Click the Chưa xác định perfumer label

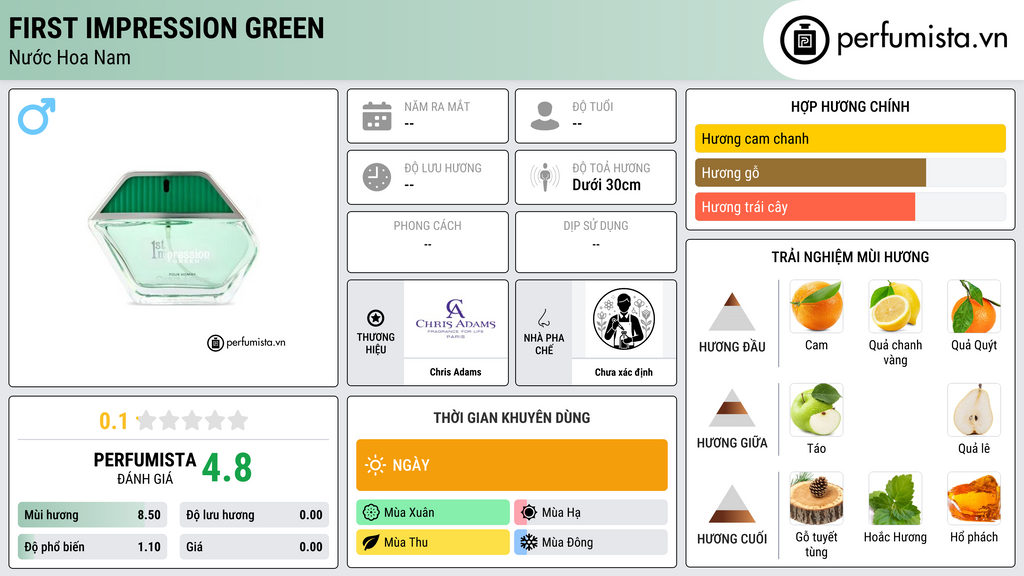[x=624, y=372]
